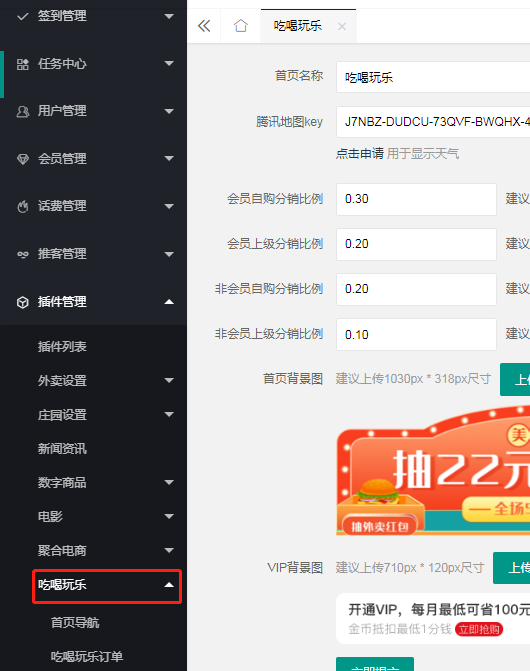
Task: Click the 任务中心 grid icon
Action: pyautogui.click(x=23, y=64)
